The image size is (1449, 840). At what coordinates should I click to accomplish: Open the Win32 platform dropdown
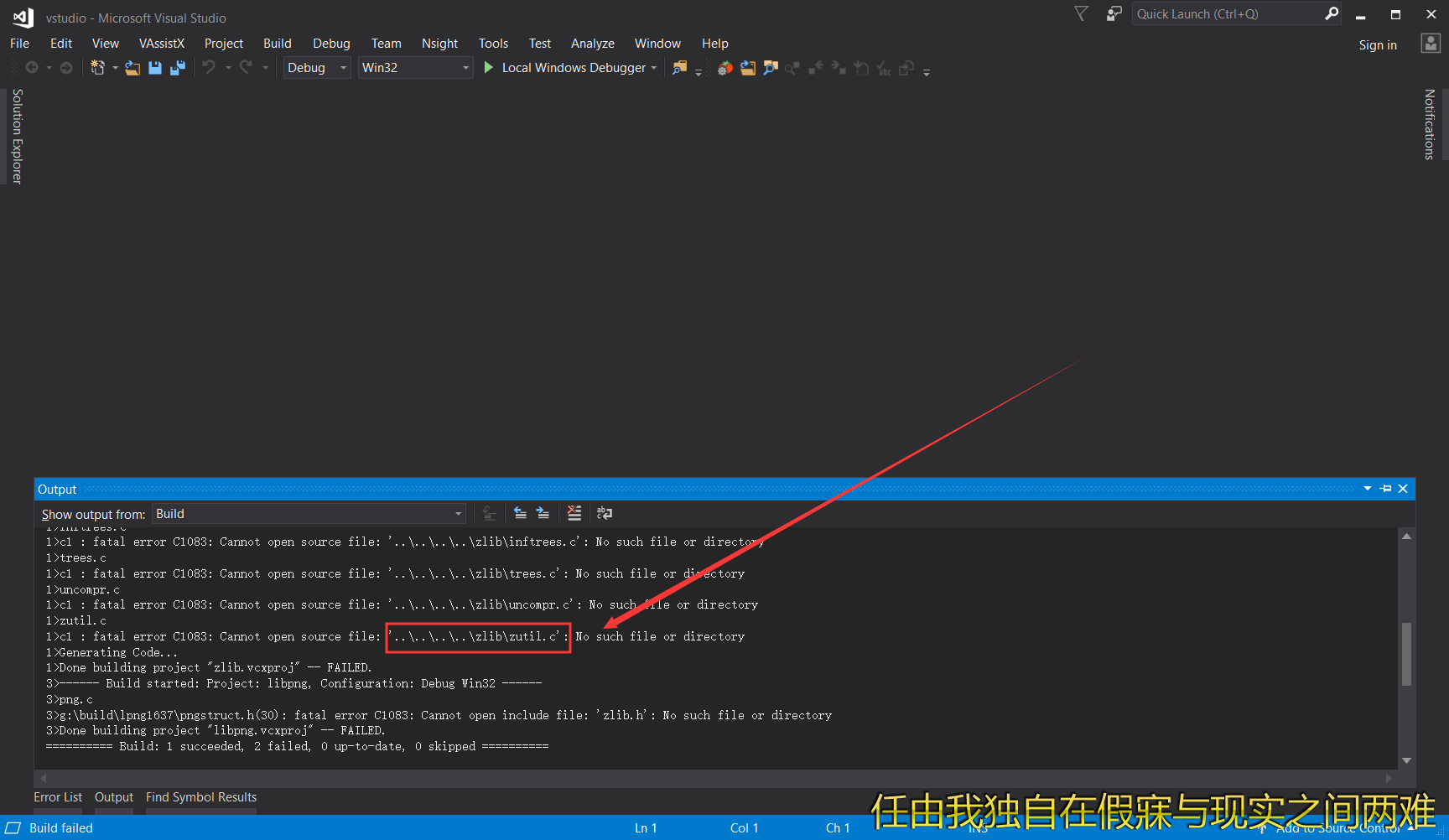click(x=416, y=68)
